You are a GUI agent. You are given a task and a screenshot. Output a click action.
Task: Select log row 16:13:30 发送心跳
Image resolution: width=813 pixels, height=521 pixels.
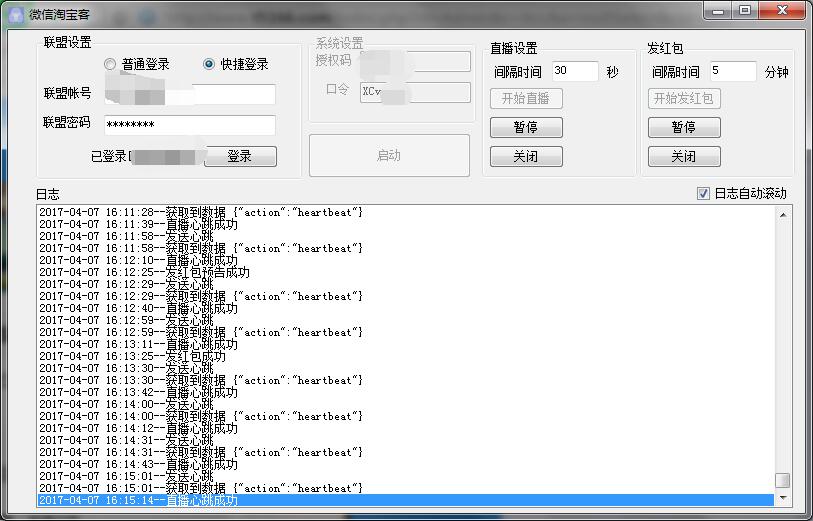point(405,368)
